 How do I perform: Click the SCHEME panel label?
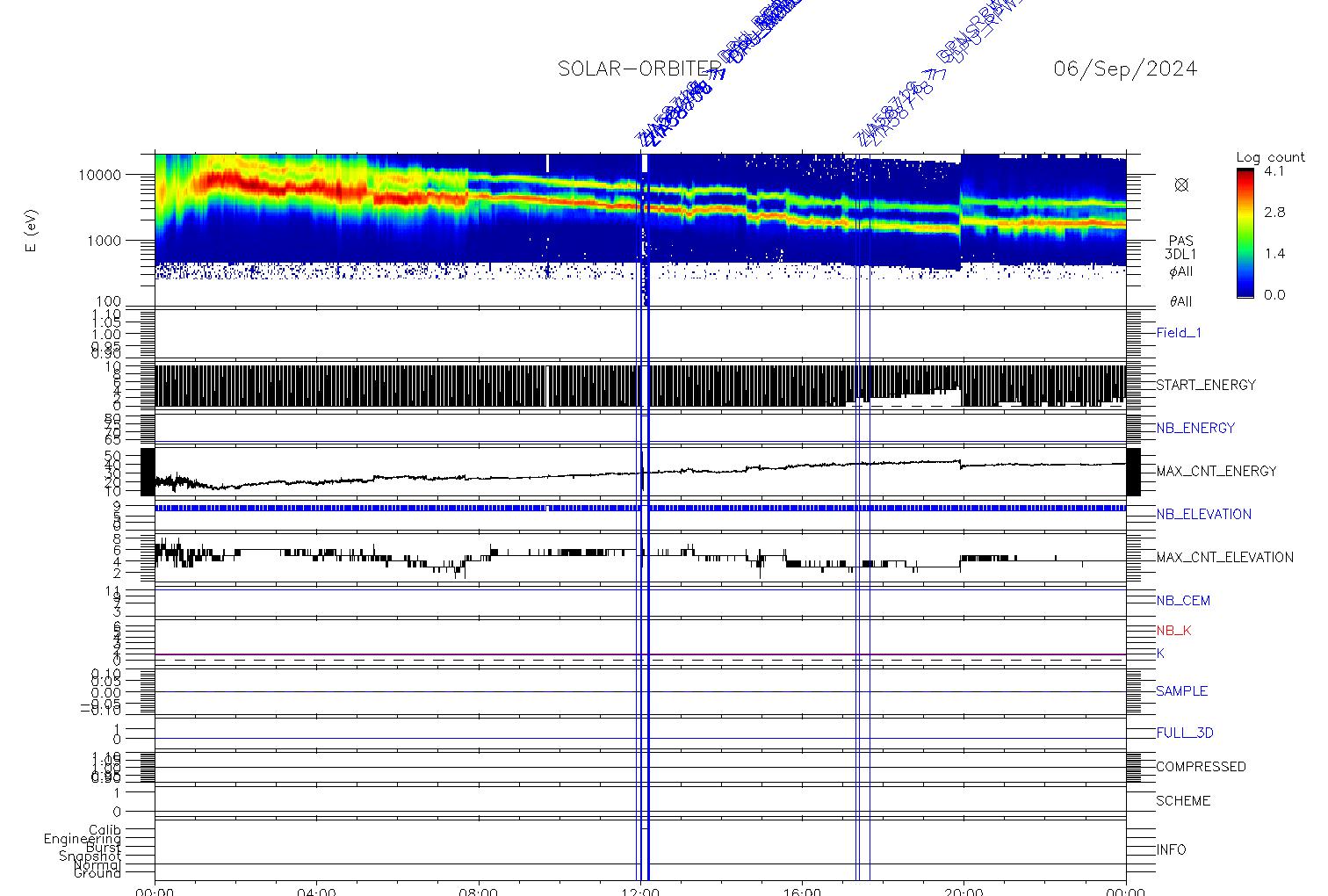tap(1183, 801)
